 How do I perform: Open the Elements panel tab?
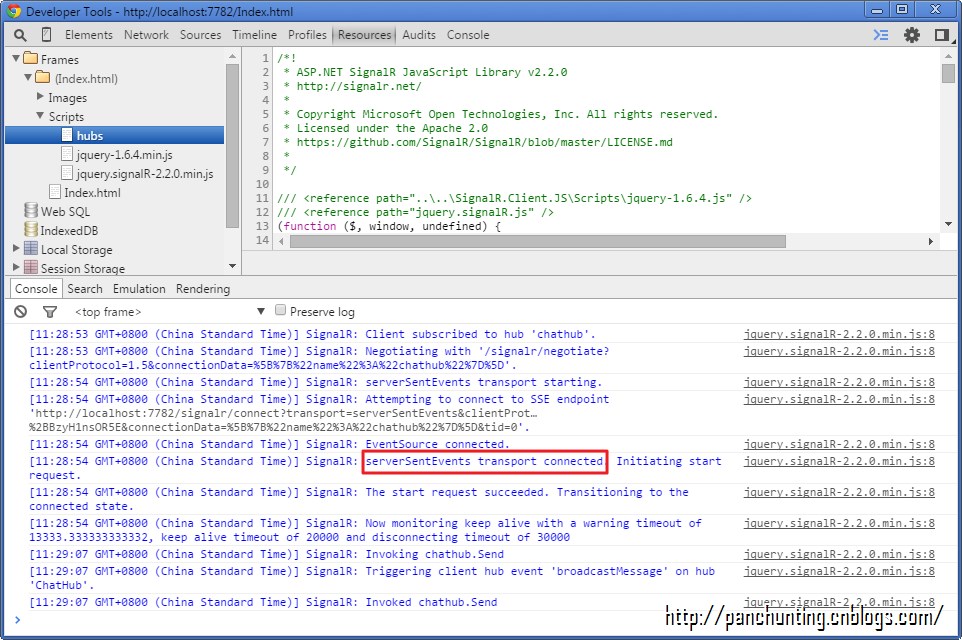pos(89,35)
